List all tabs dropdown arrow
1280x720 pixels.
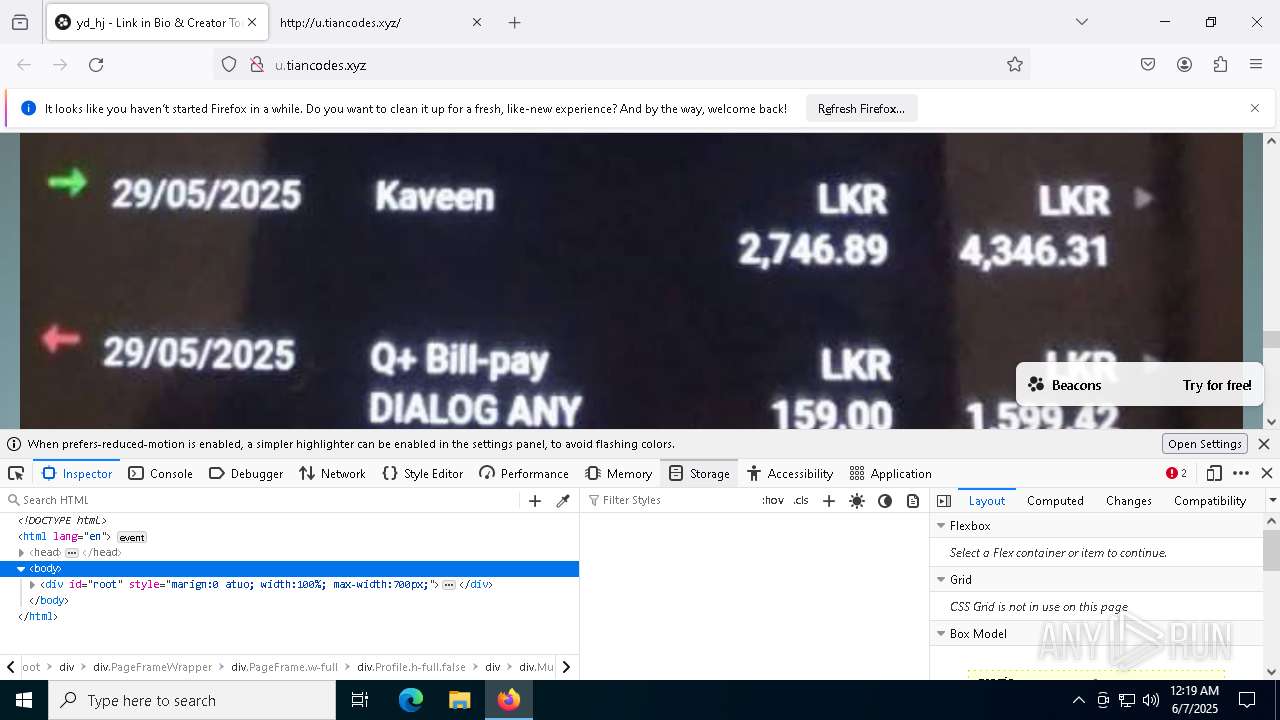[1081, 22]
